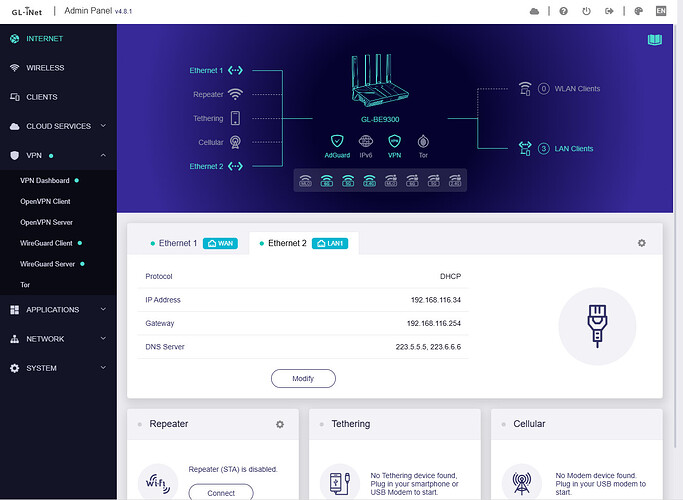Expand the System sidebar section

[103, 368]
